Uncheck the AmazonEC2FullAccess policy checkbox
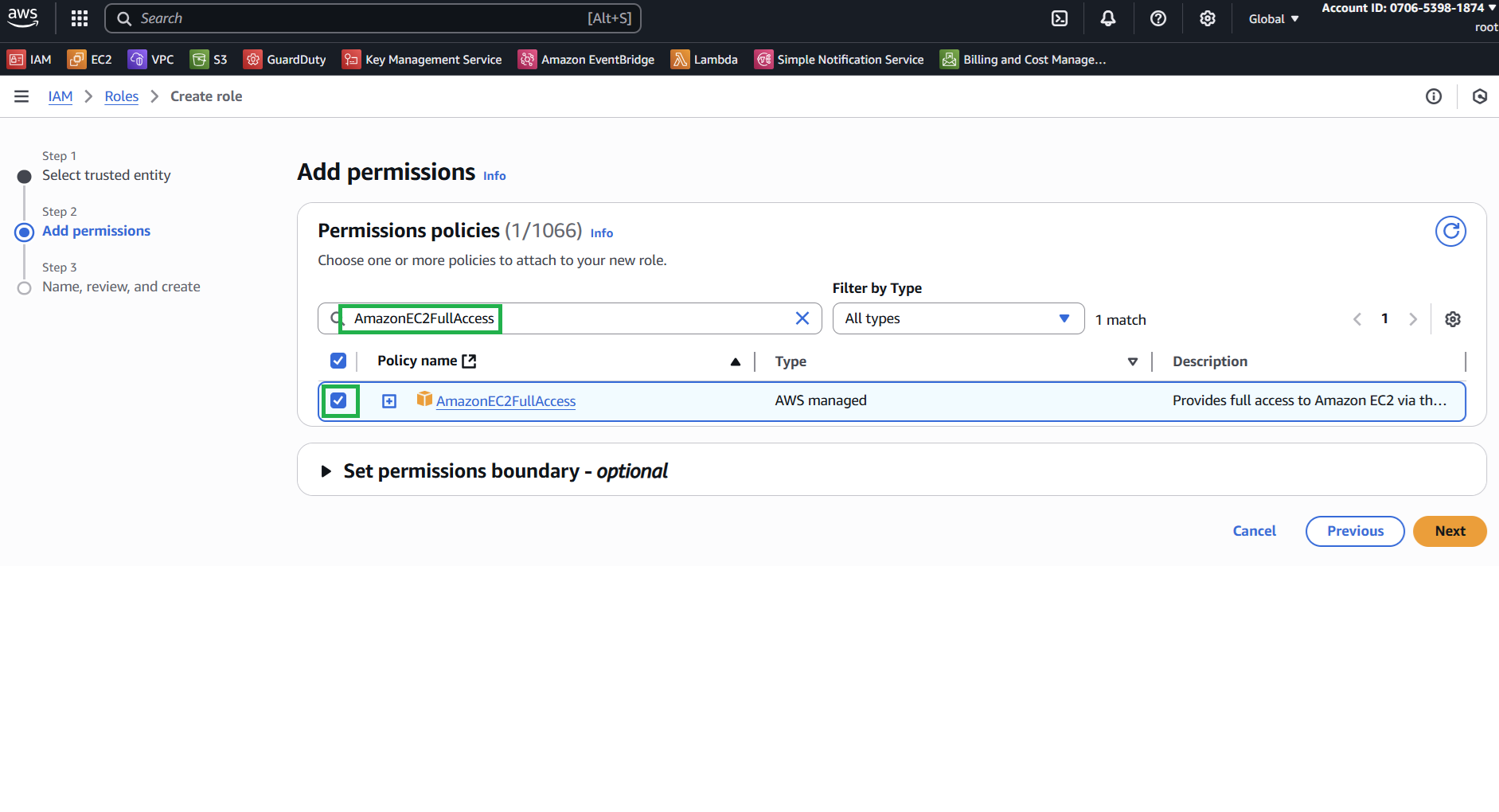This screenshot has width=1499, height=812. [x=338, y=400]
